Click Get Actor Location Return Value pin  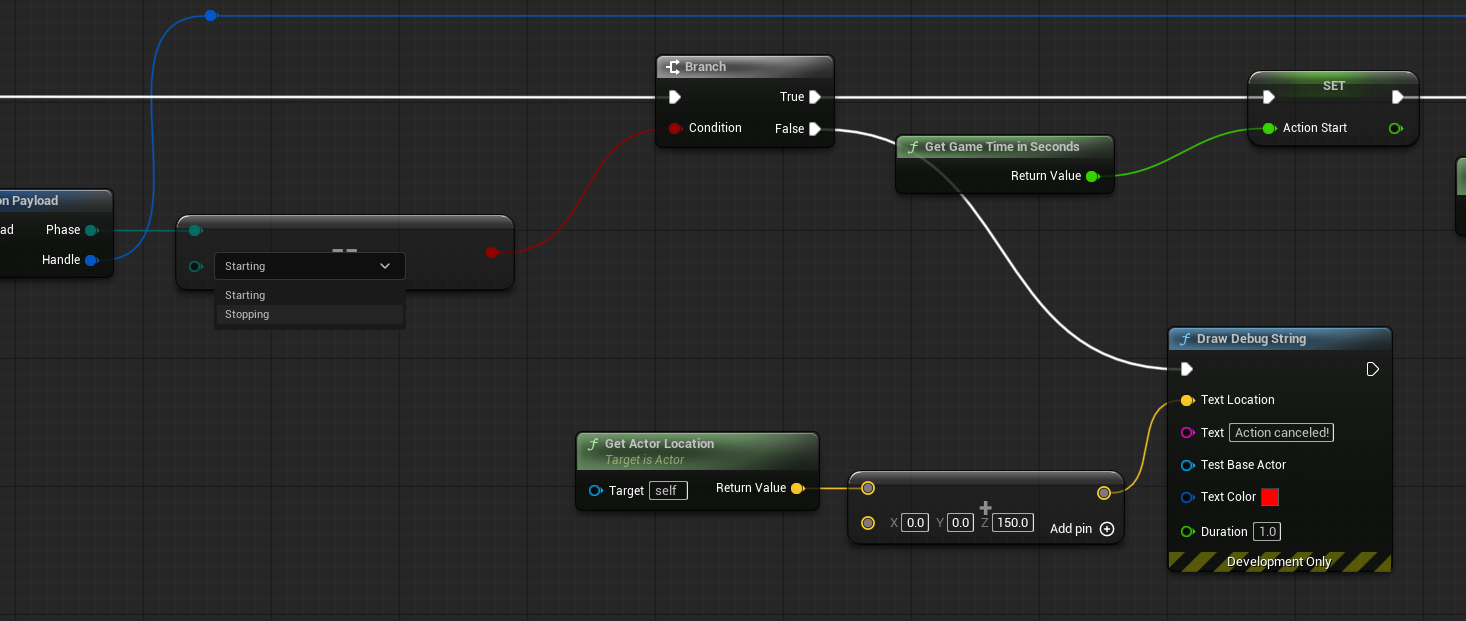(797, 488)
